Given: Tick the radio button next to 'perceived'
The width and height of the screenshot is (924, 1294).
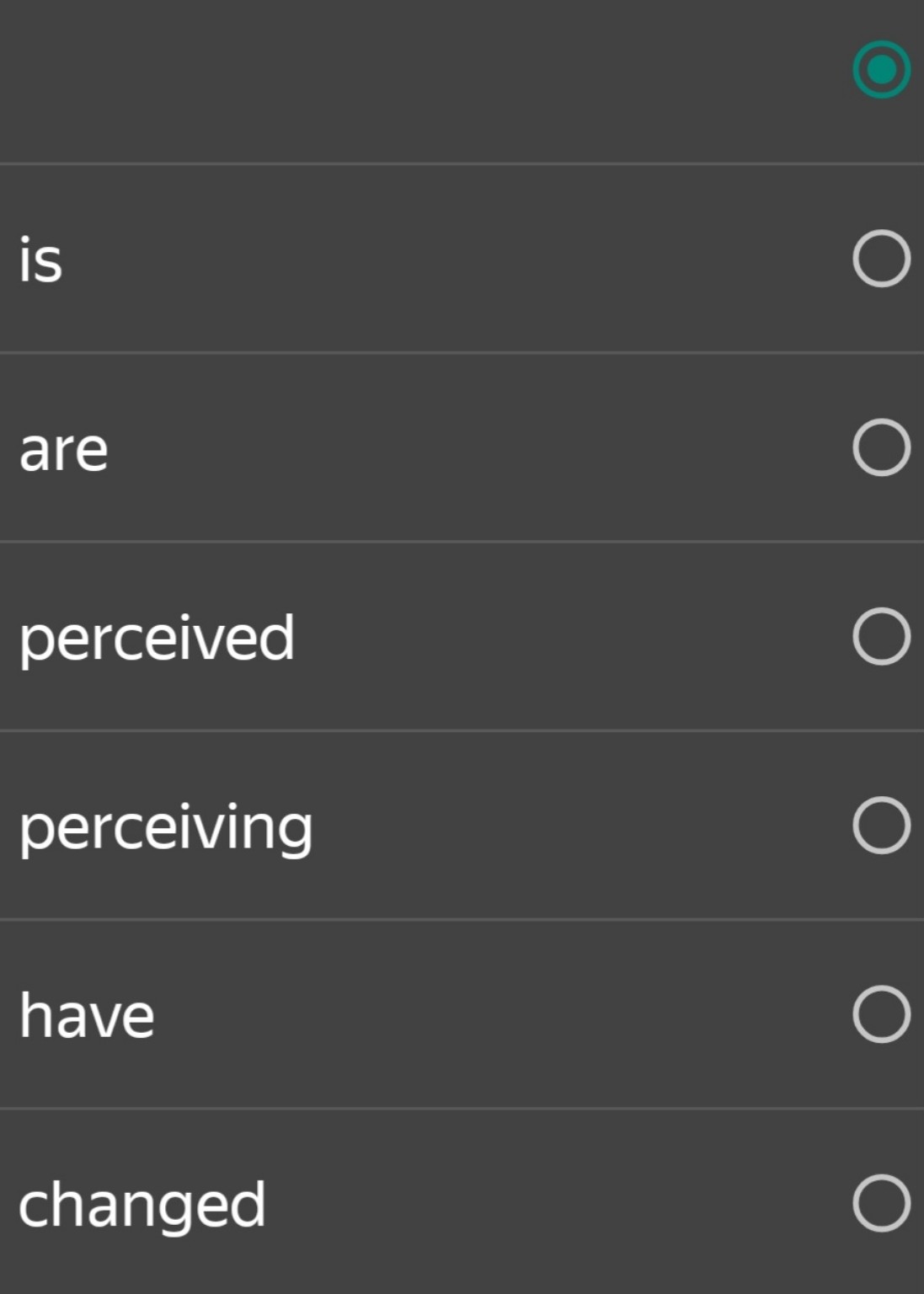Looking at the screenshot, I should tap(881, 636).
